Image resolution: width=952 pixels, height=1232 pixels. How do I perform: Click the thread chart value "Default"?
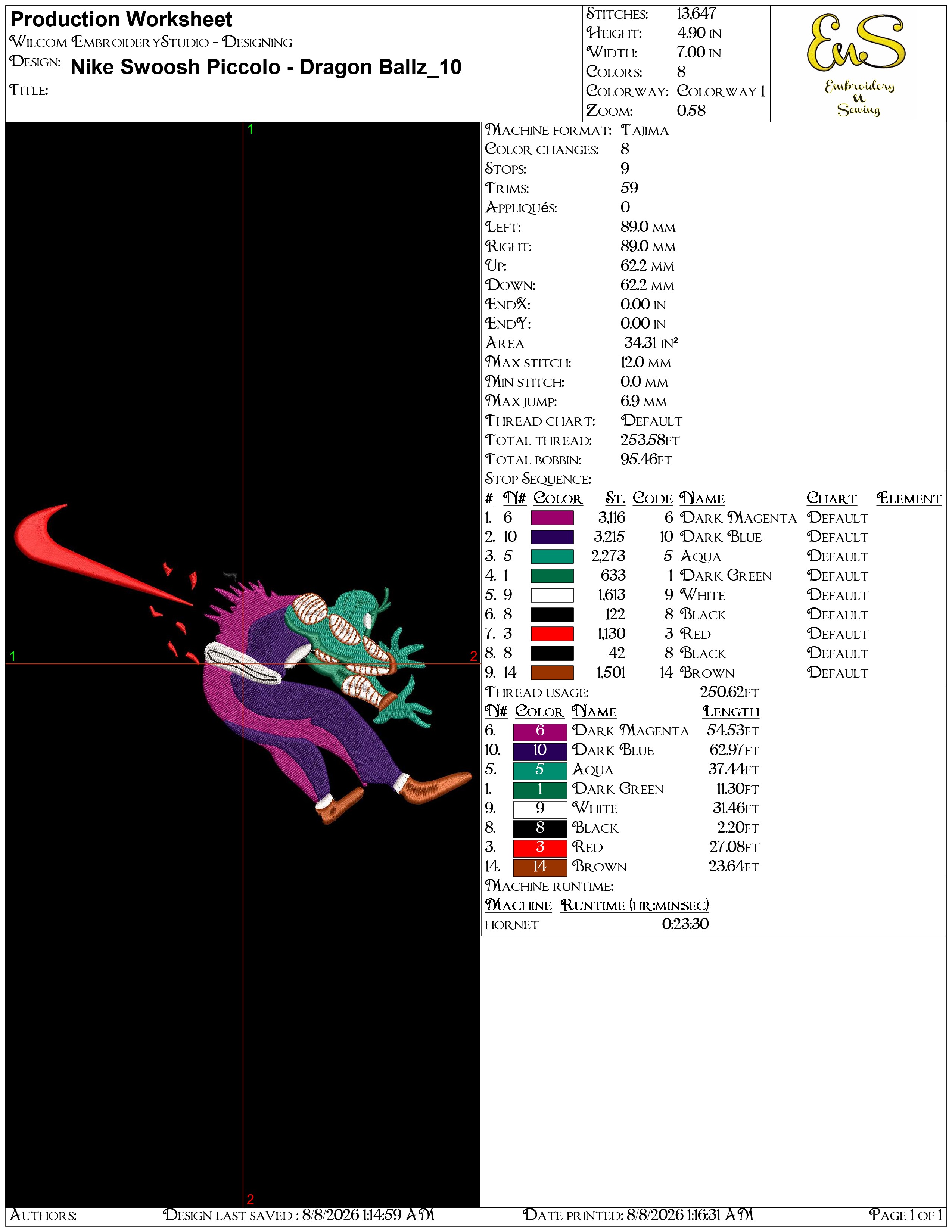pos(651,421)
